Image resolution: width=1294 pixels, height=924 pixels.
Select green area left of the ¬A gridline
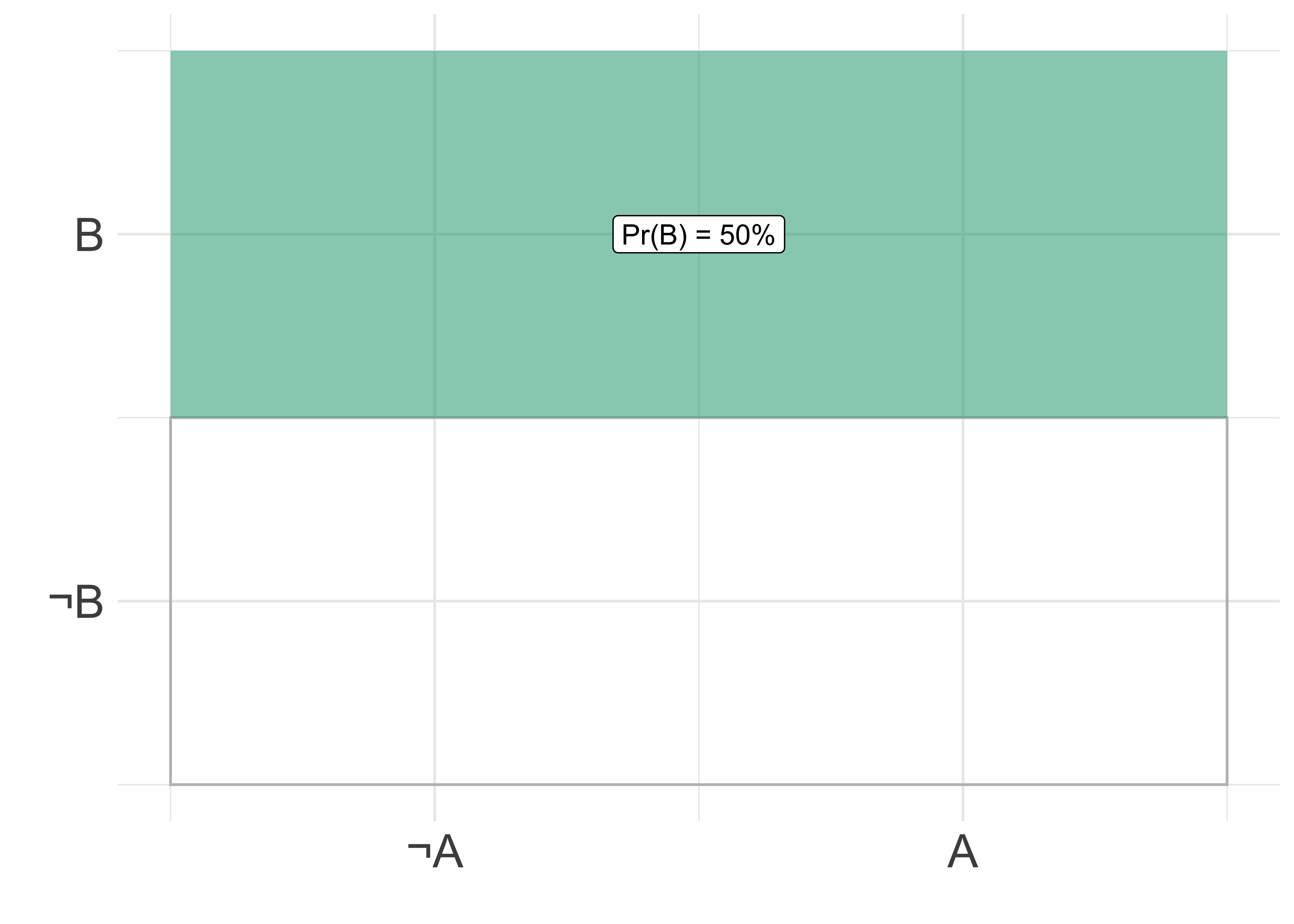302,233
